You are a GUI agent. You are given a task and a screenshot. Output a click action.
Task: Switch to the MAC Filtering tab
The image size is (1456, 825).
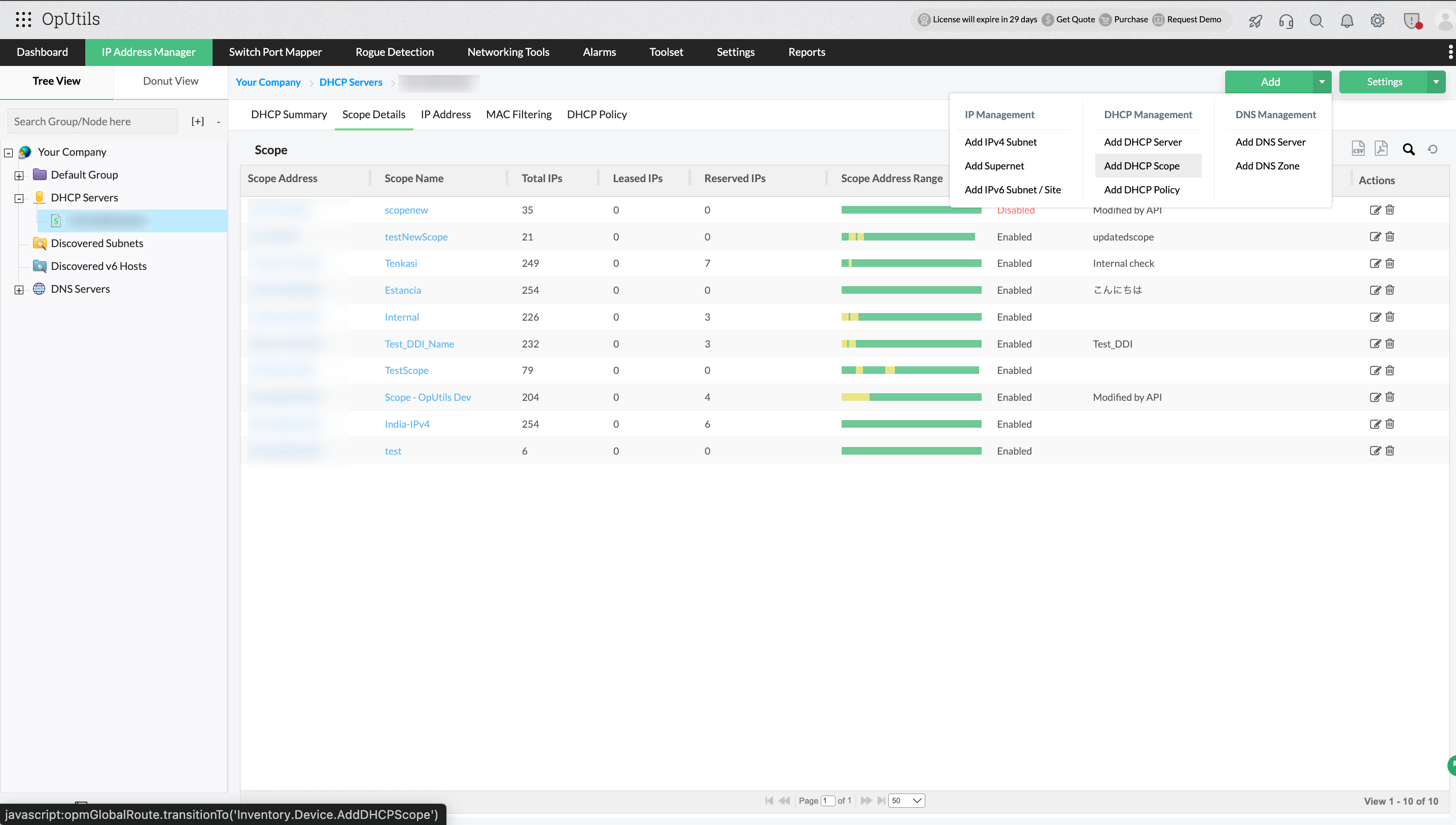pyautogui.click(x=518, y=115)
